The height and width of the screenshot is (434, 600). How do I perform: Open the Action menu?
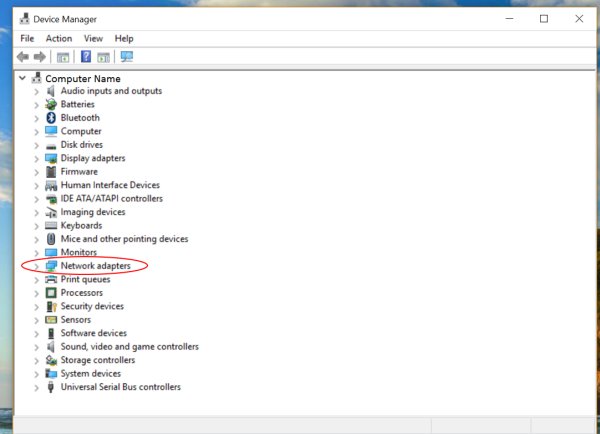(59, 39)
